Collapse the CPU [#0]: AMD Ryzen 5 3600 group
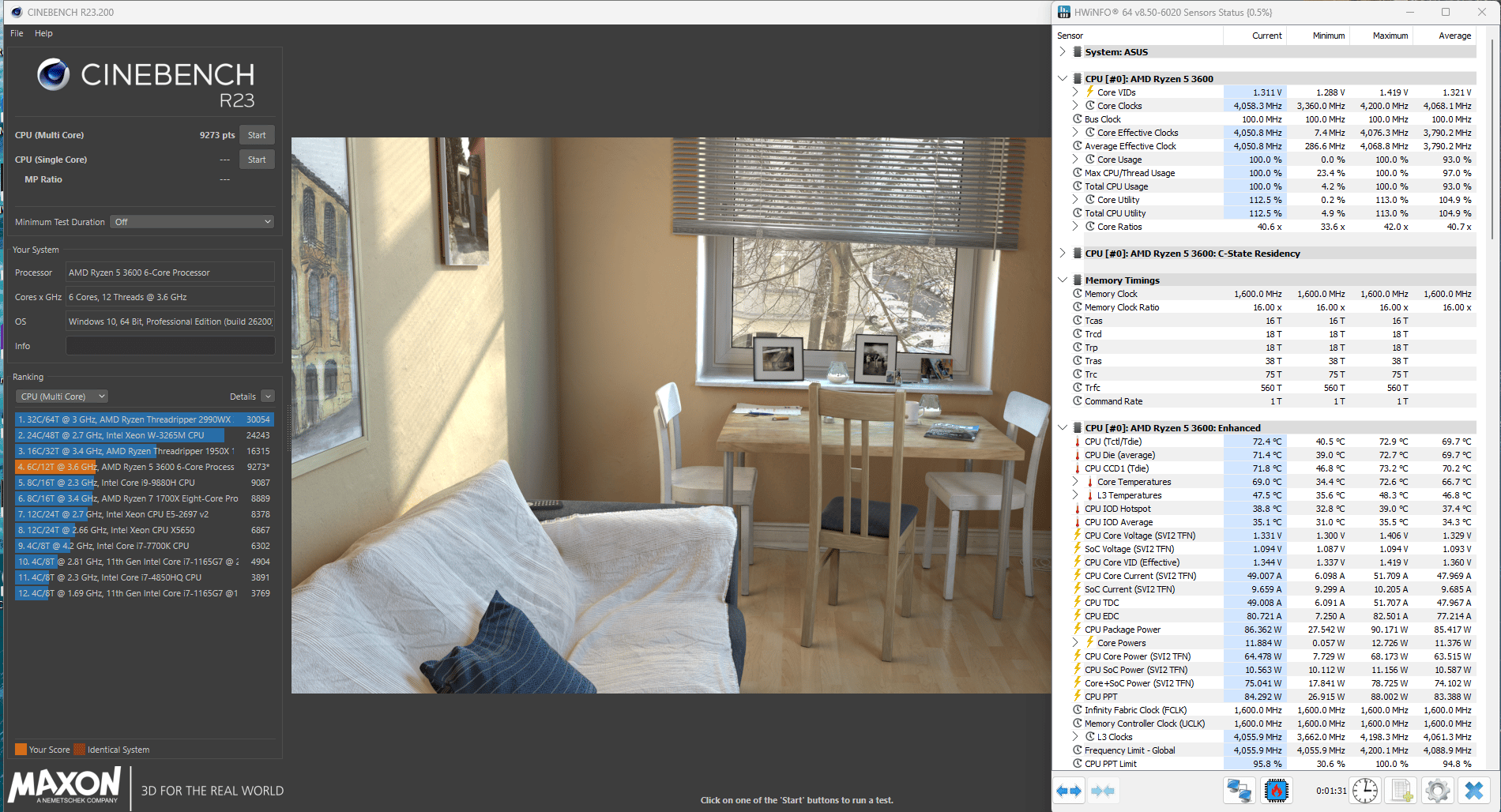Viewport: 1501px width, 812px height. [1063, 79]
